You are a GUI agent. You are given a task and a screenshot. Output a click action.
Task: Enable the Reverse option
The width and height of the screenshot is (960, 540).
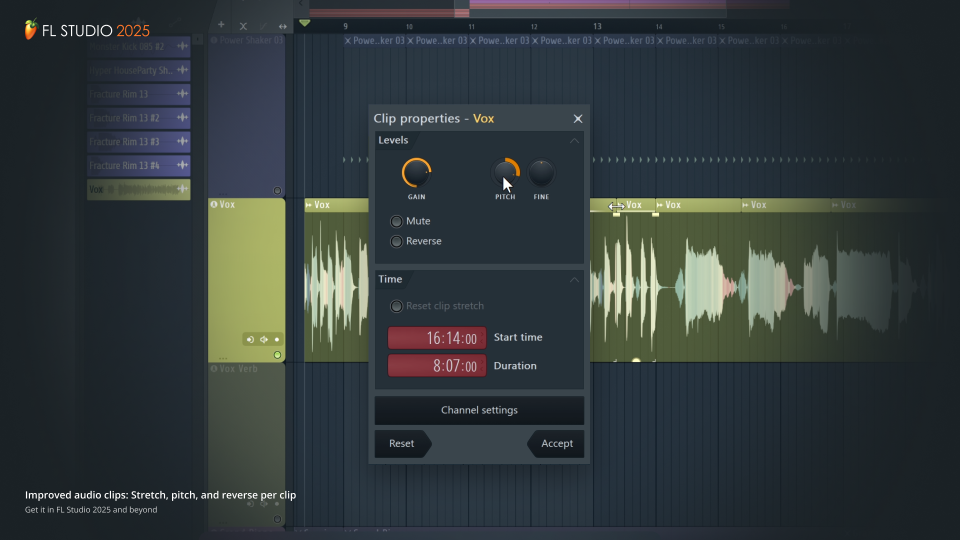397,241
